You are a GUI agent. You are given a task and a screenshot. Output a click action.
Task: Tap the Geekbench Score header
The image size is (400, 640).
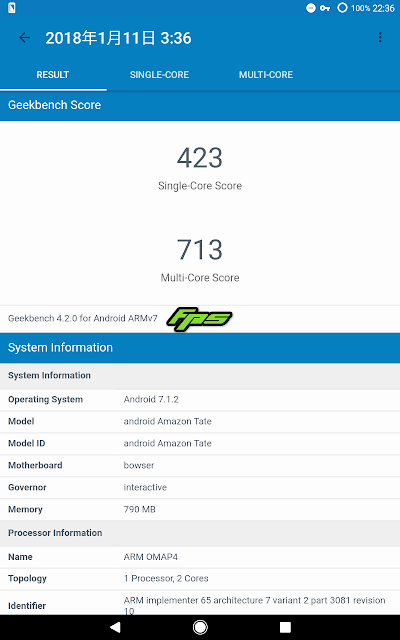tap(200, 105)
